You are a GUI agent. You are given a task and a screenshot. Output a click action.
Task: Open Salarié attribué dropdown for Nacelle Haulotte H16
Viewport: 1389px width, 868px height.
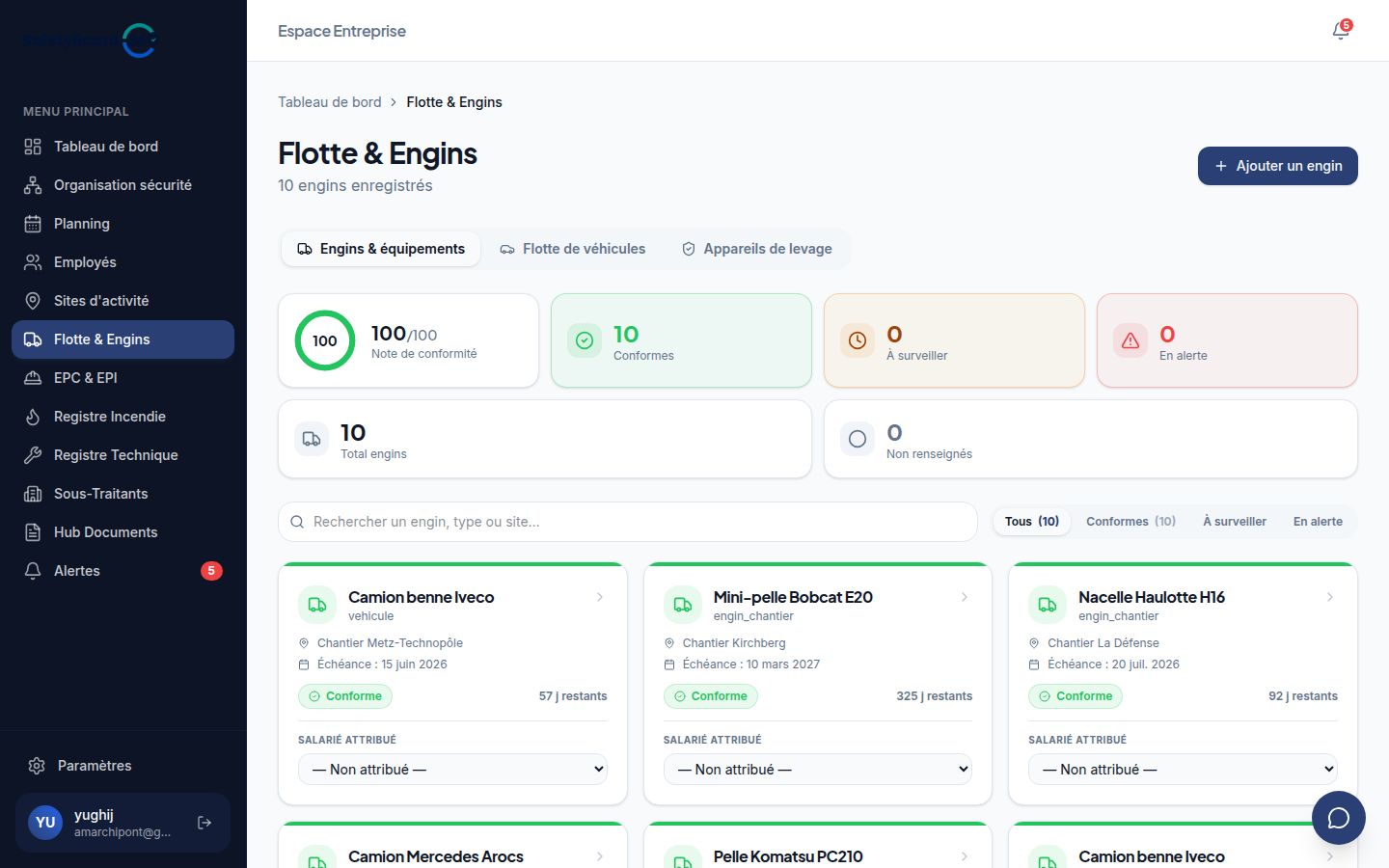tap(1184, 769)
